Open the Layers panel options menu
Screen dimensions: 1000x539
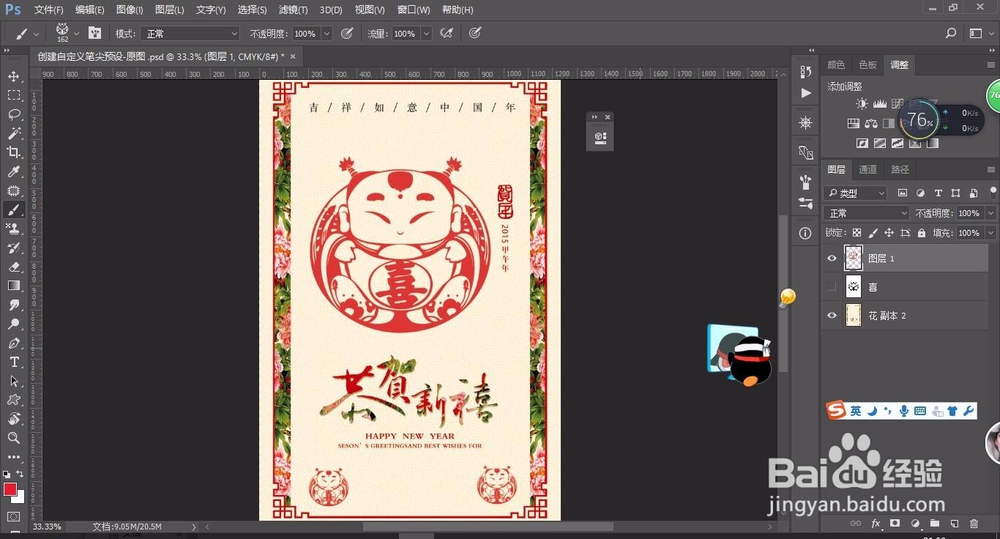tap(990, 170)
